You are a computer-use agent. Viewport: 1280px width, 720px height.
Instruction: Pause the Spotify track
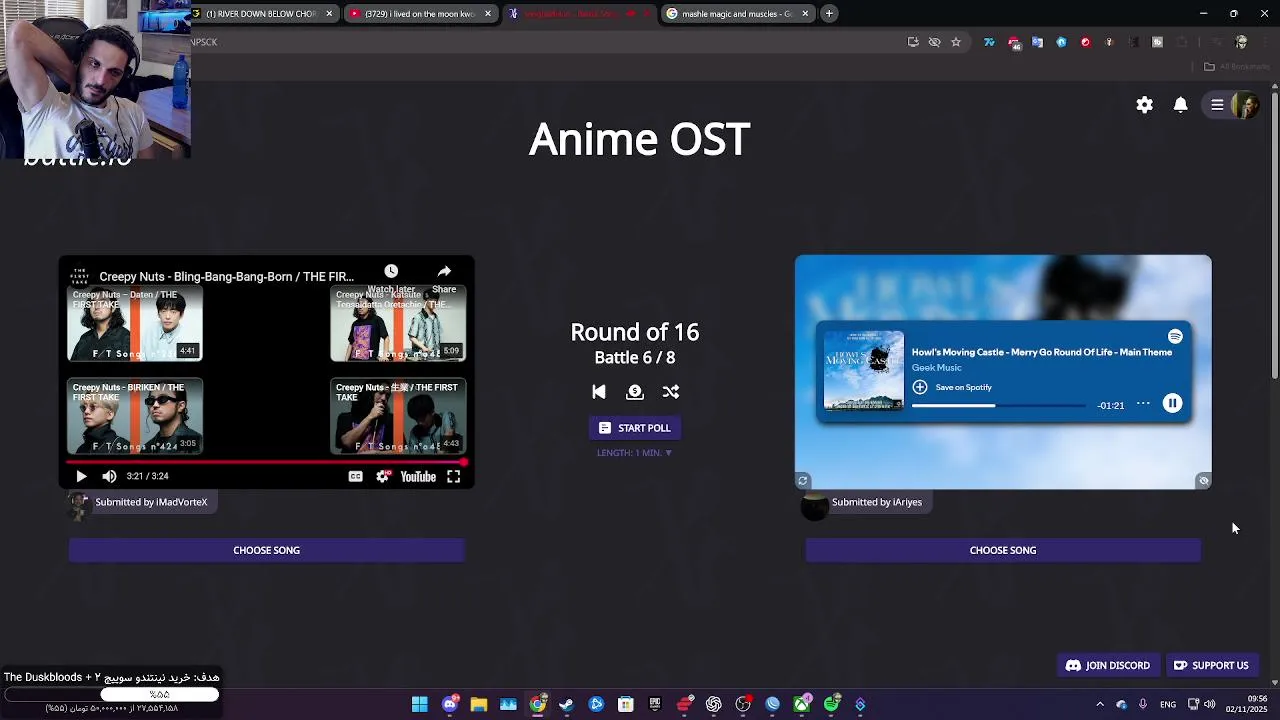(1172, 403)
